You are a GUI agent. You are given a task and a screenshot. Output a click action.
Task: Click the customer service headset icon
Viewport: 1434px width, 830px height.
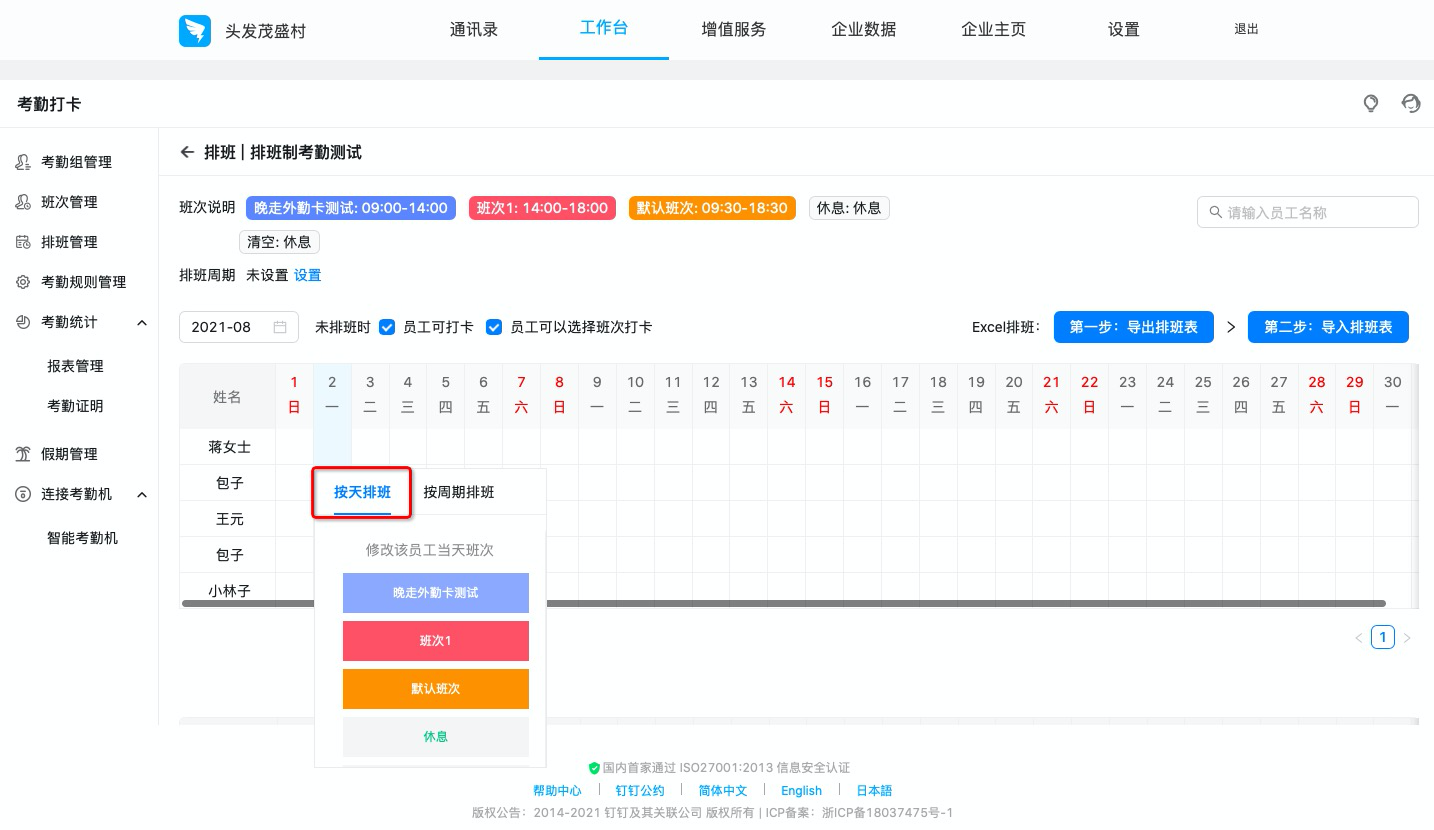pos(1411,103)
